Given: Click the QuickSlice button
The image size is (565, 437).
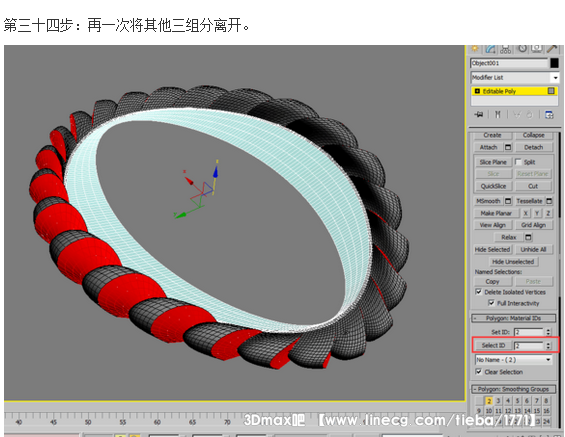Looking at the screenshot, I should pyautogui.click(x=493, y=186).
